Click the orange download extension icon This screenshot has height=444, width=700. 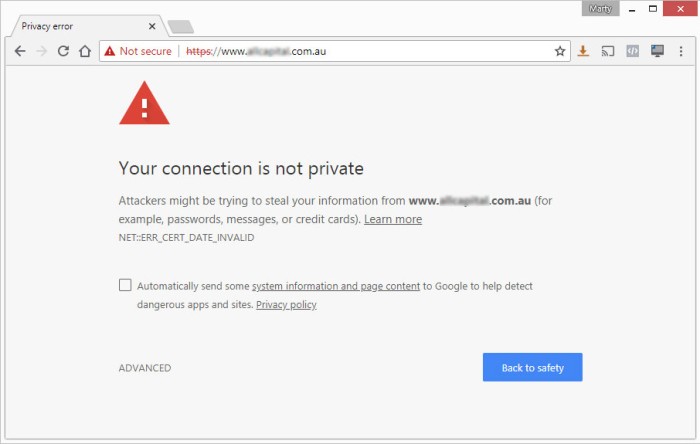click(584, 51)
